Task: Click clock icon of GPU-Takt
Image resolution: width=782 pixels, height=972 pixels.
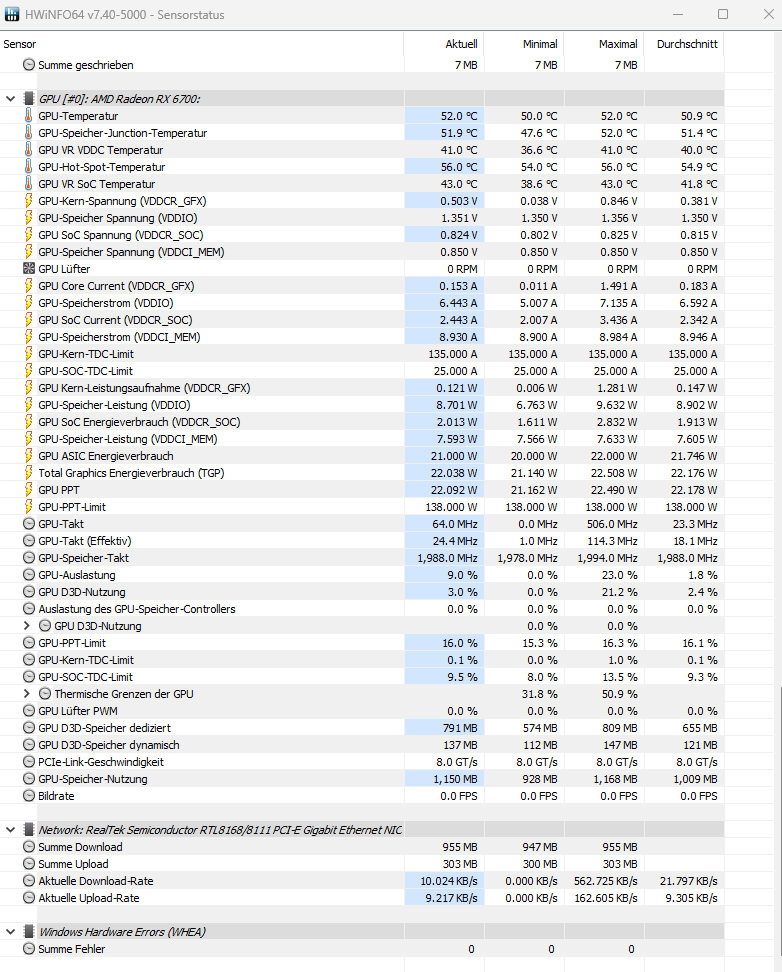Action: tap(29, 524)
